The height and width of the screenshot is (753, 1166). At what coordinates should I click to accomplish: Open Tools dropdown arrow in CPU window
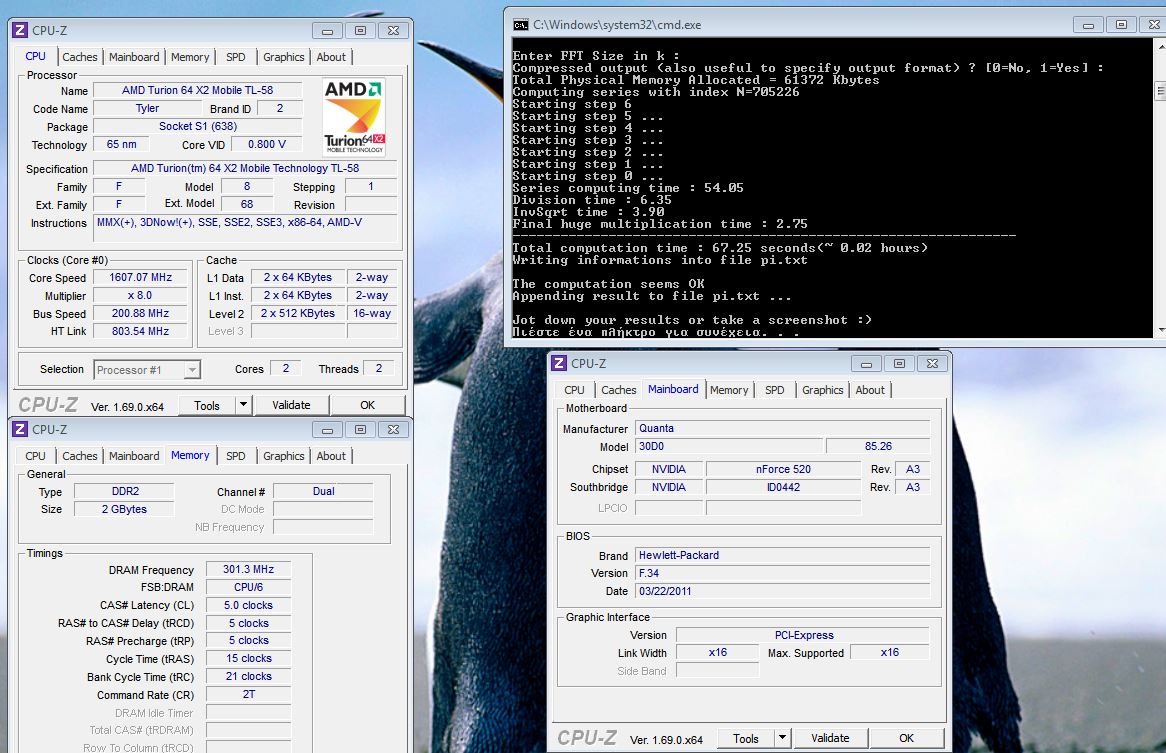coord(243,405)
